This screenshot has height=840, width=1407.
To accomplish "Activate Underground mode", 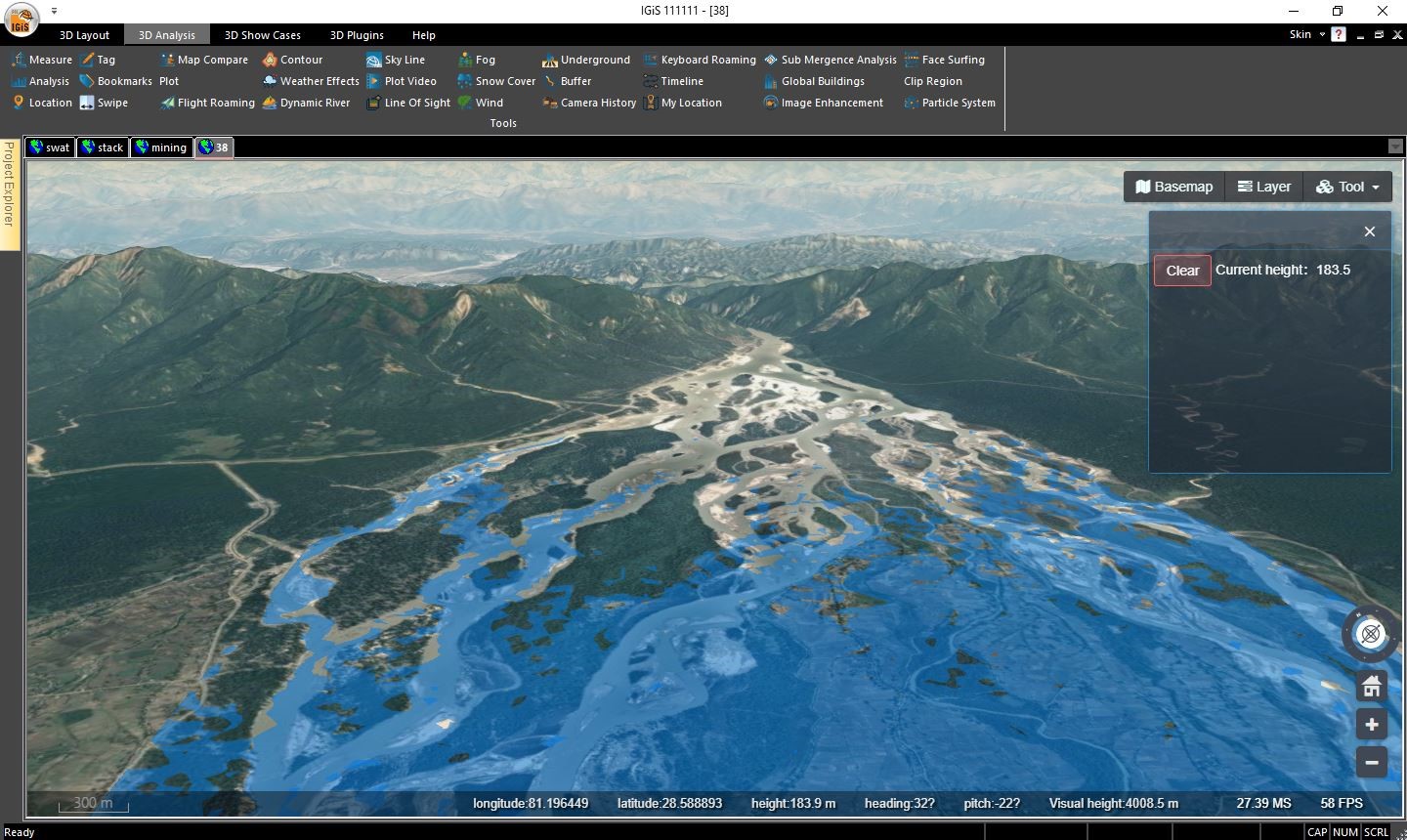I will 586,60.
